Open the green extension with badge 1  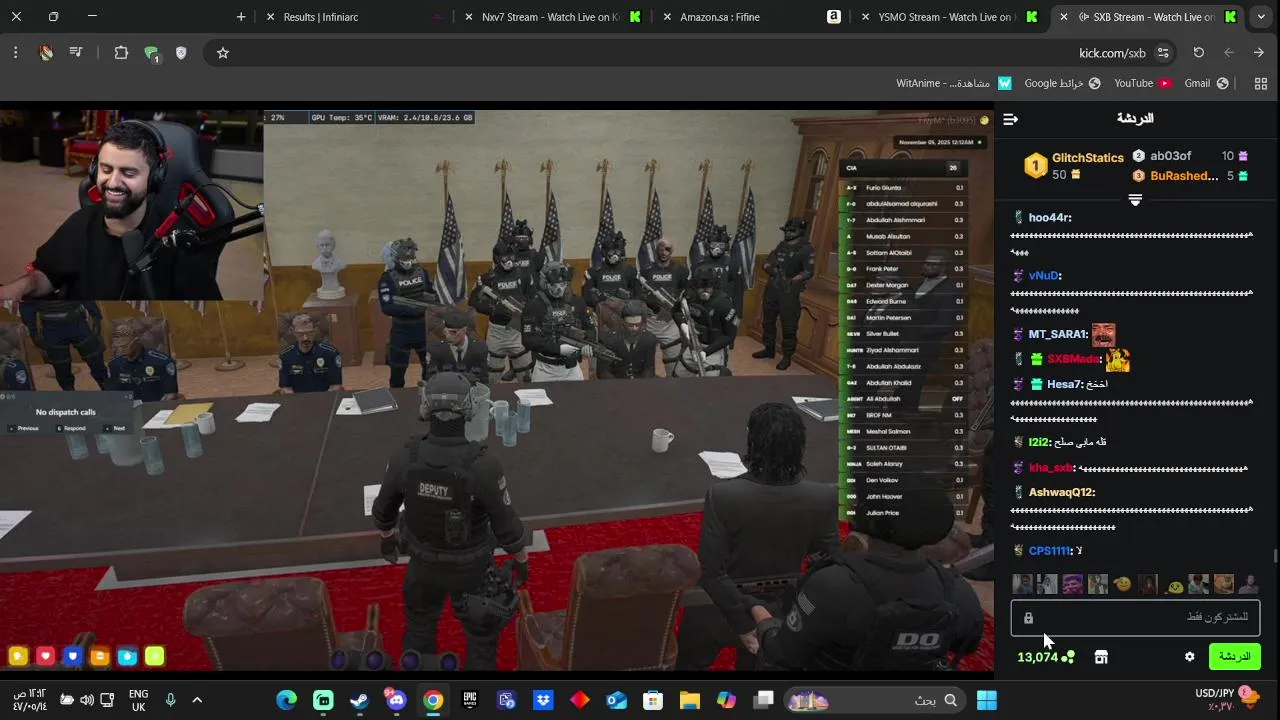[151, 54]
